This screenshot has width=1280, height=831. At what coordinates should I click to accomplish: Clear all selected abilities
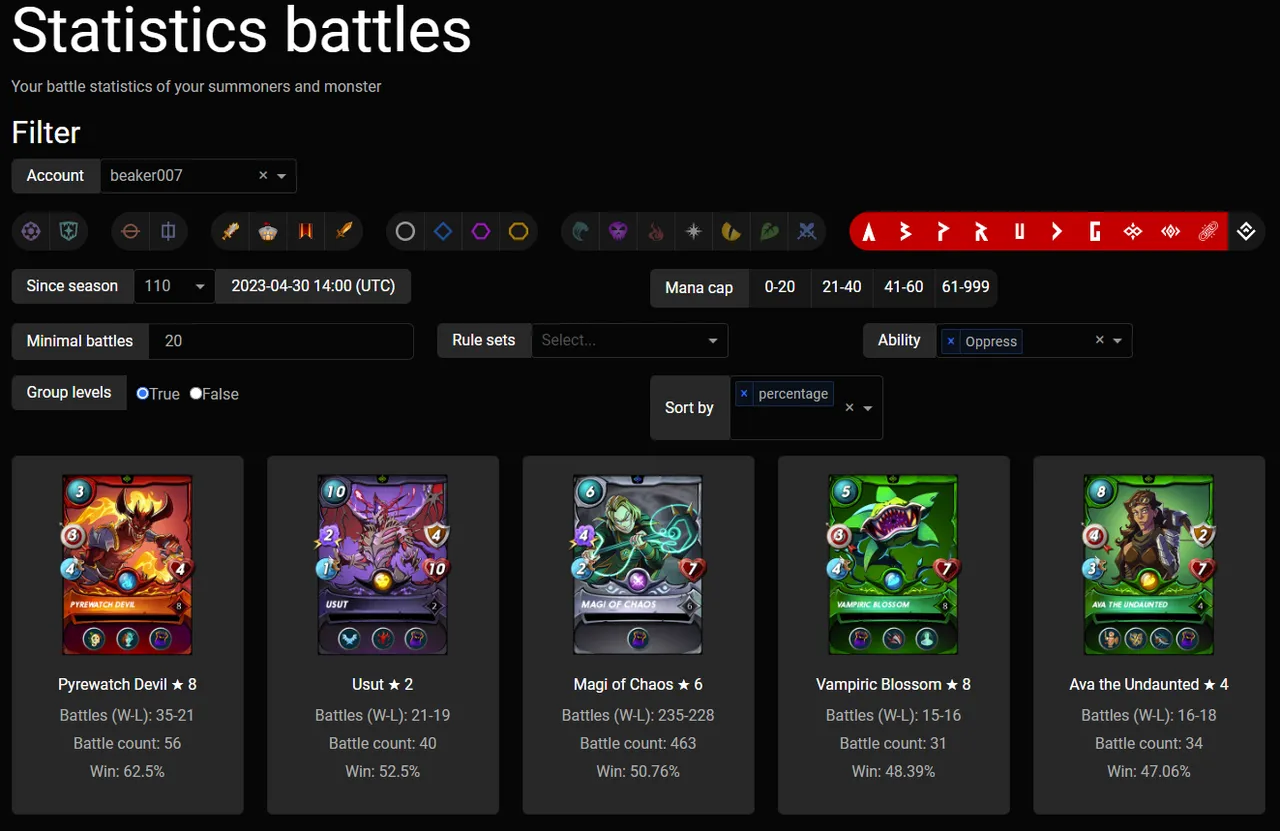click(1099, 340)
